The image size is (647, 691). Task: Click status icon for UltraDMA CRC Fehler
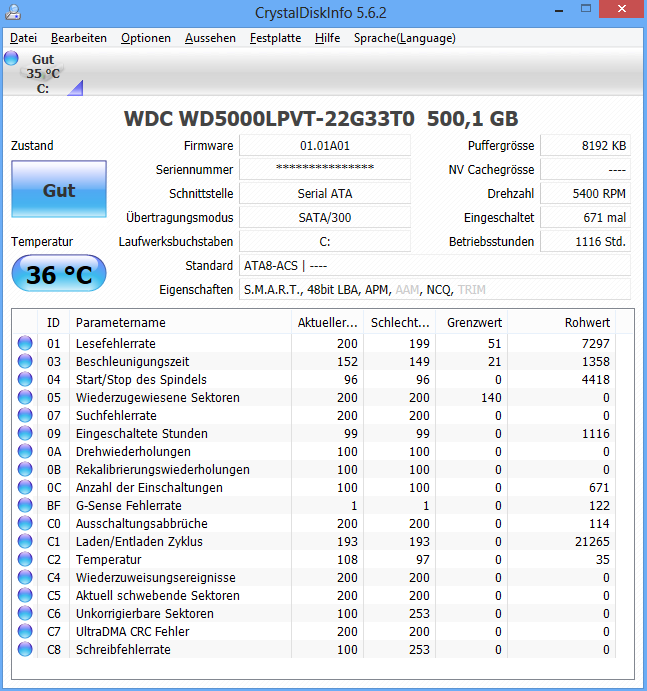point(25,632)
